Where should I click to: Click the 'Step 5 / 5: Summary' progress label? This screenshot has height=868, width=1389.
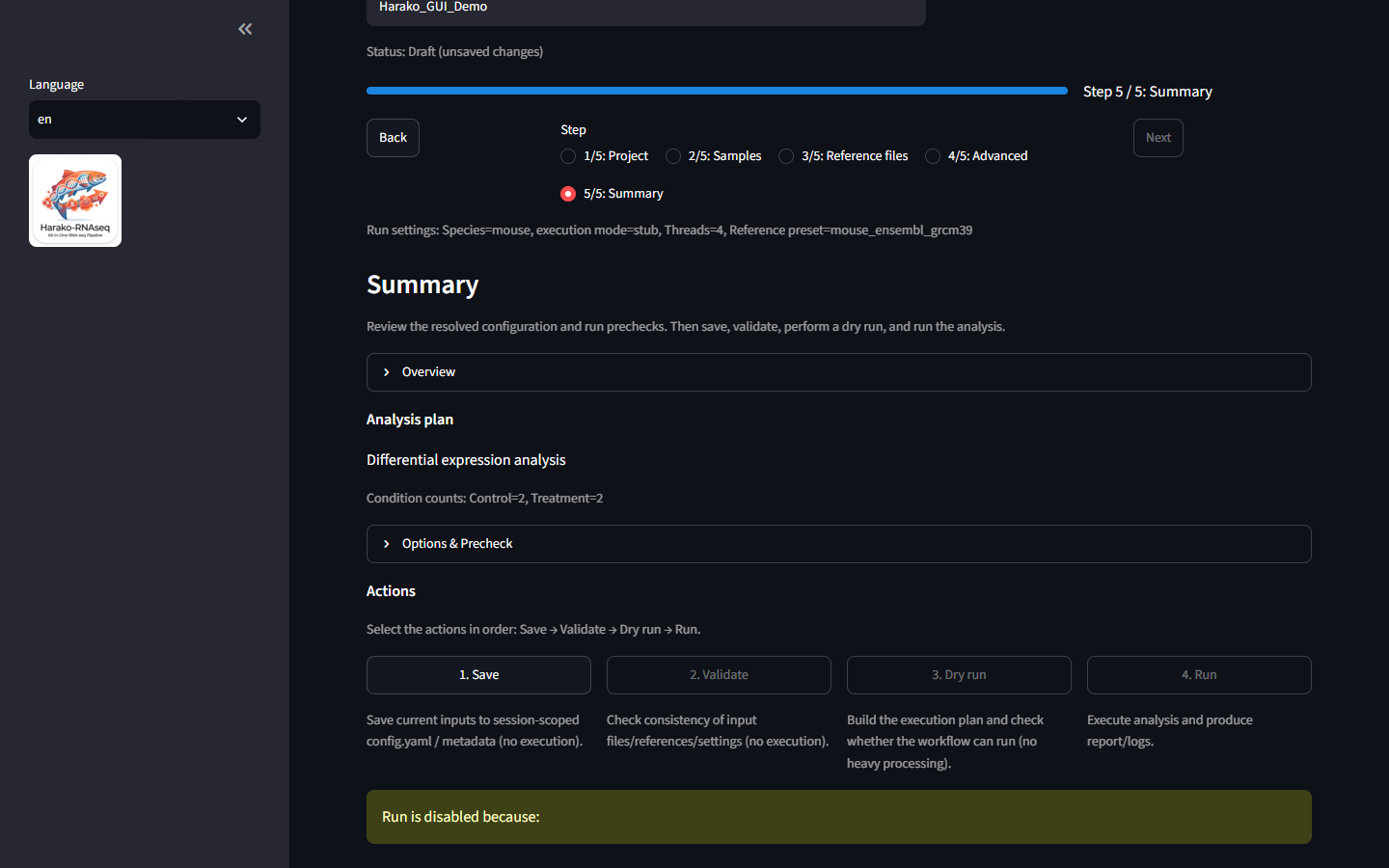[x=1148, y=92]
